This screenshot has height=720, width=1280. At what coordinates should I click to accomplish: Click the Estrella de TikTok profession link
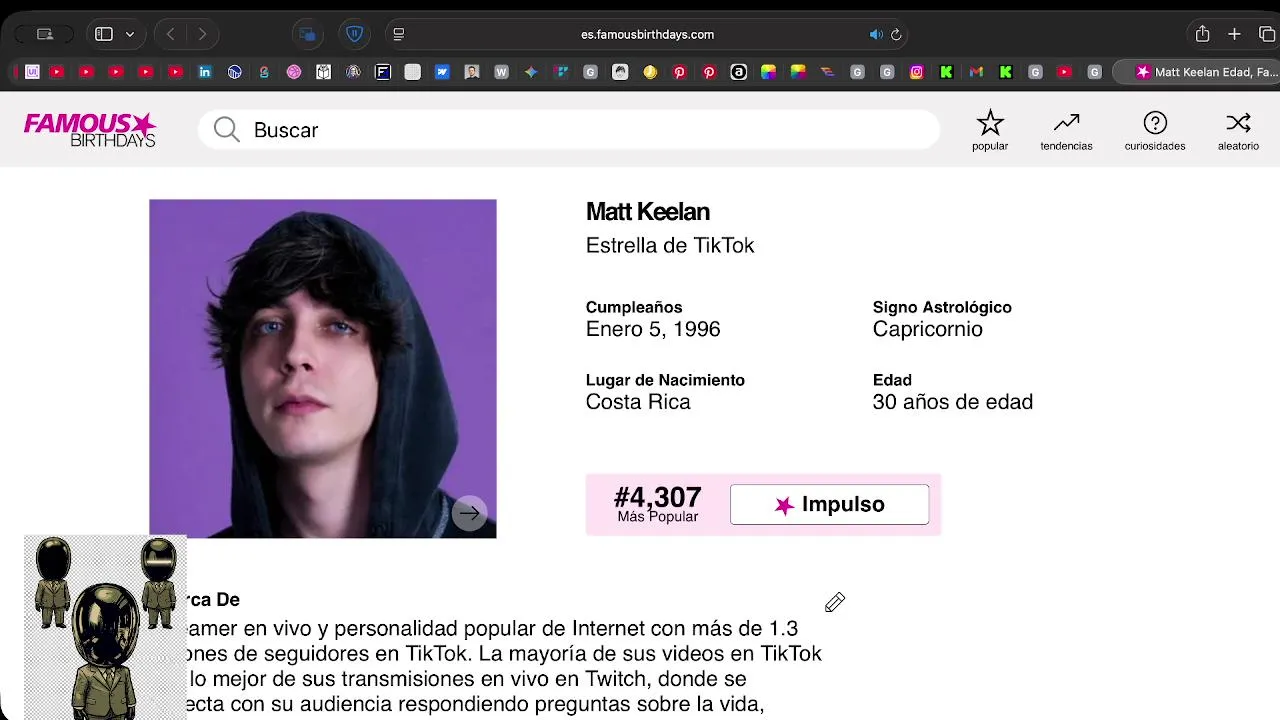(x=670, y=245)
